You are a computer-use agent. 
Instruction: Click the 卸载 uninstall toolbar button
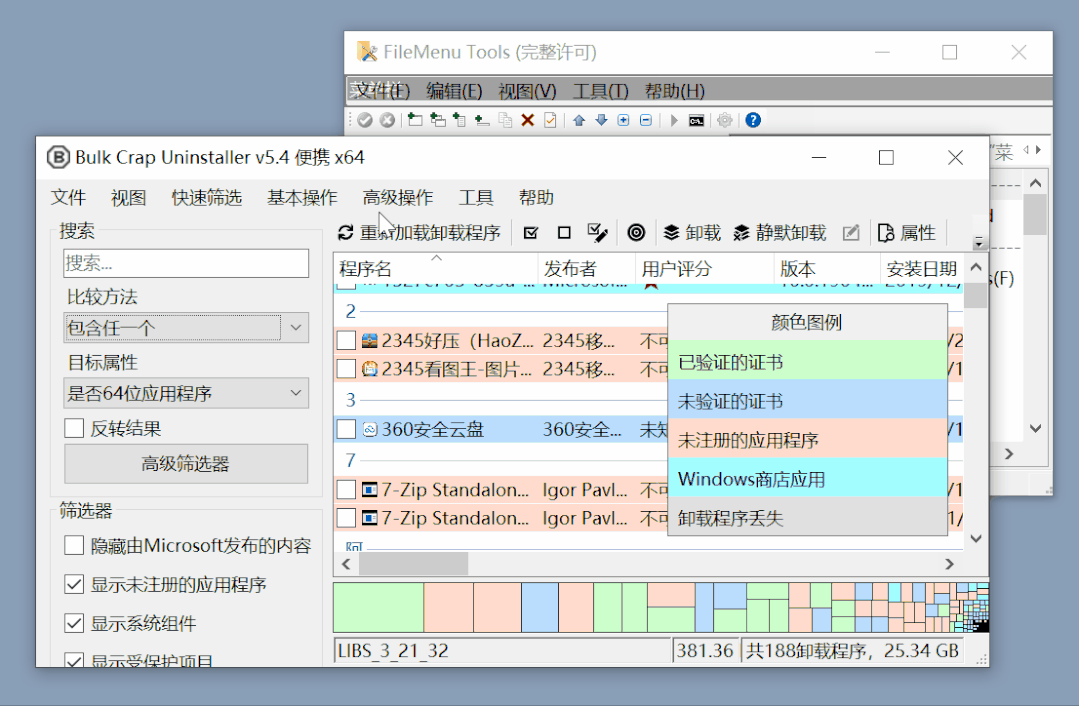692,233
